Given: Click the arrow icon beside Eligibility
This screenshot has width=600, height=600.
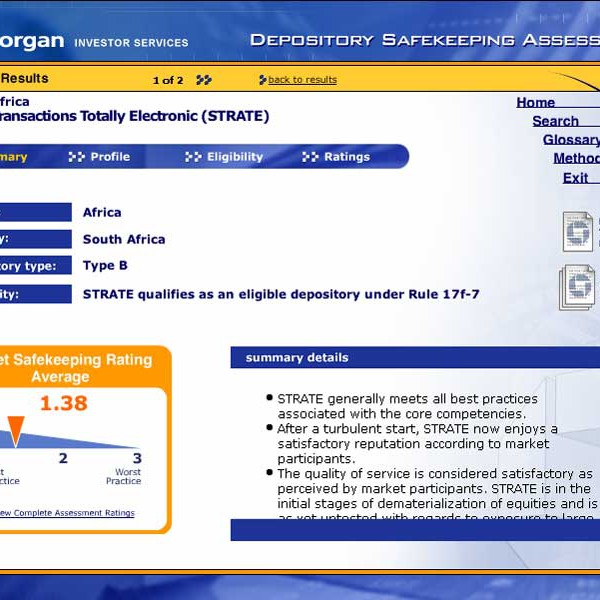Looking at the screenshot, I should (193, 157).
